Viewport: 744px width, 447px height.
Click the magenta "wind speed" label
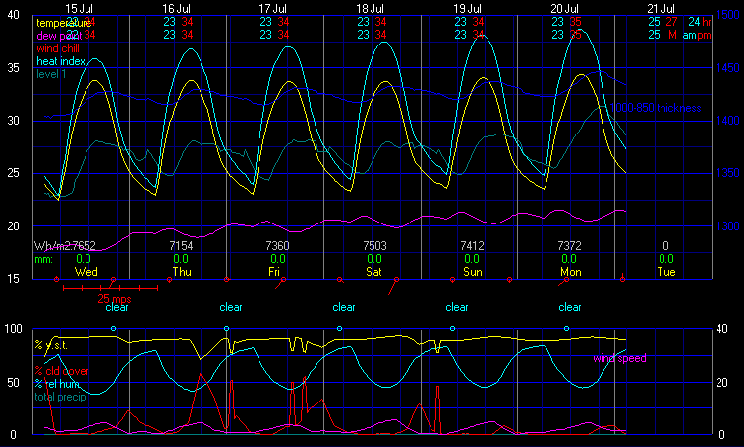620,358
